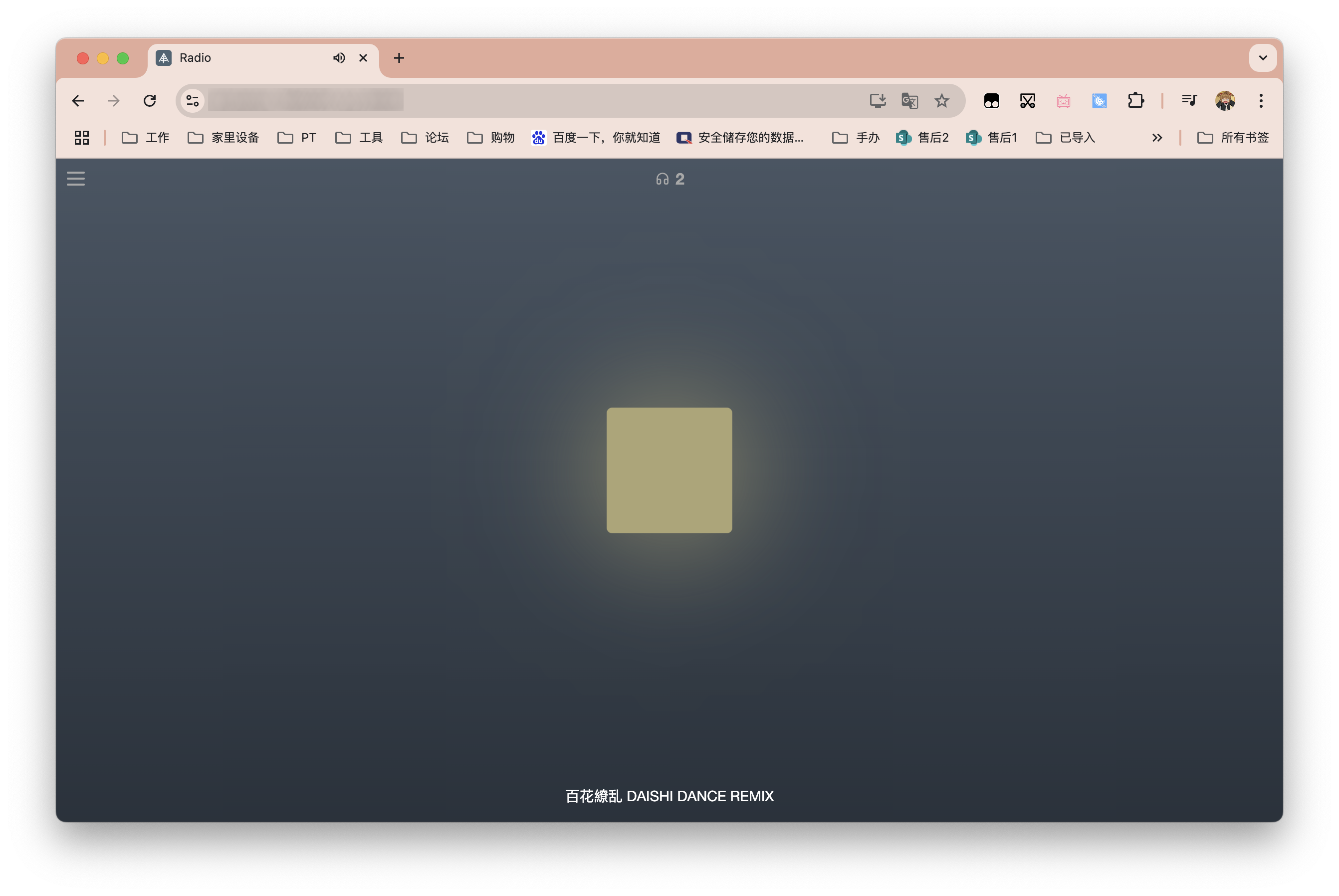Mute the Radio tab audio
The width and height of the screenshot is (1339, 896).
click(339, 58)
